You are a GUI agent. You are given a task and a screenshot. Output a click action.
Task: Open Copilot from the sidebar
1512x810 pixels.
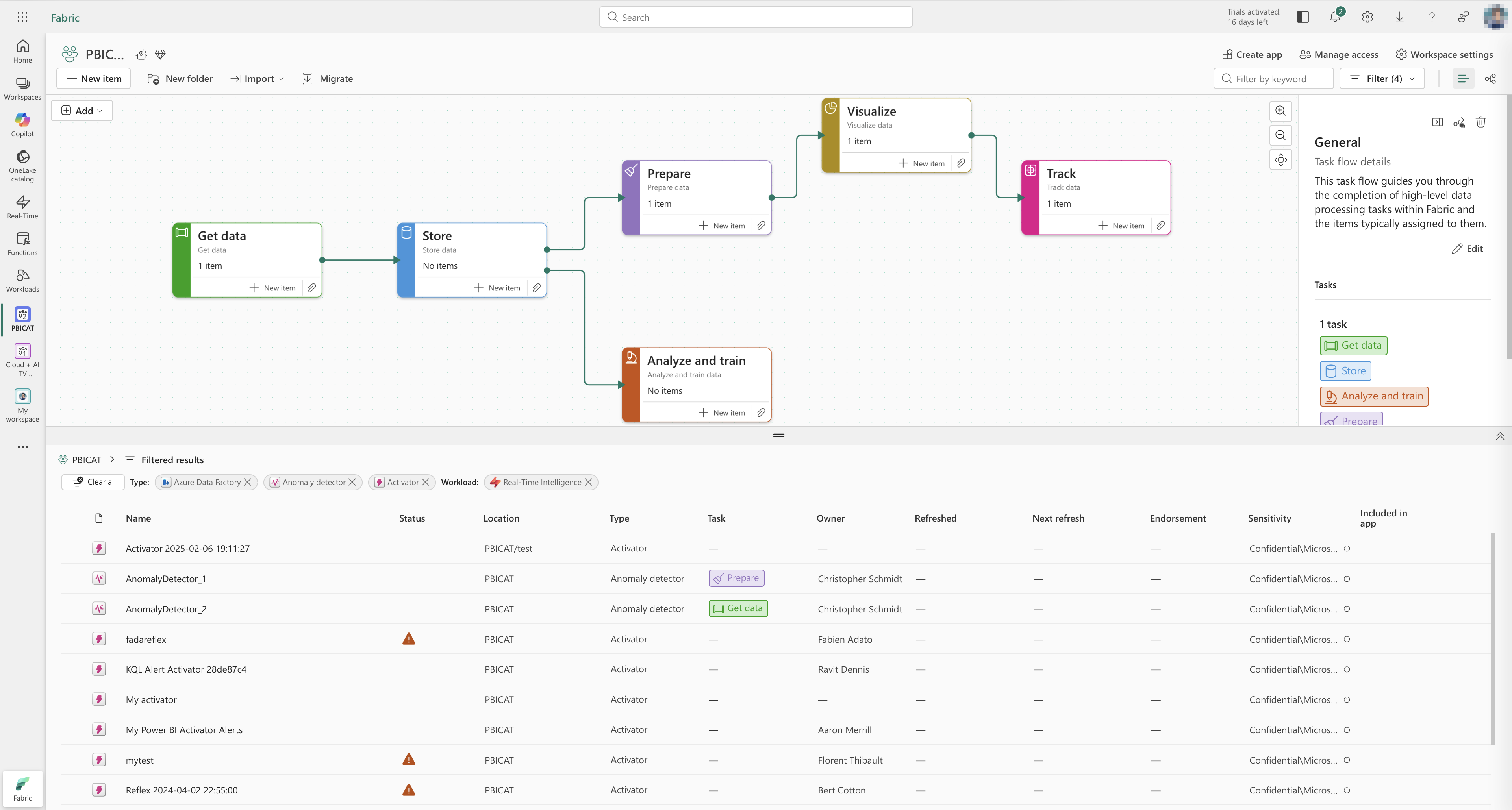(x=22, y=125)
